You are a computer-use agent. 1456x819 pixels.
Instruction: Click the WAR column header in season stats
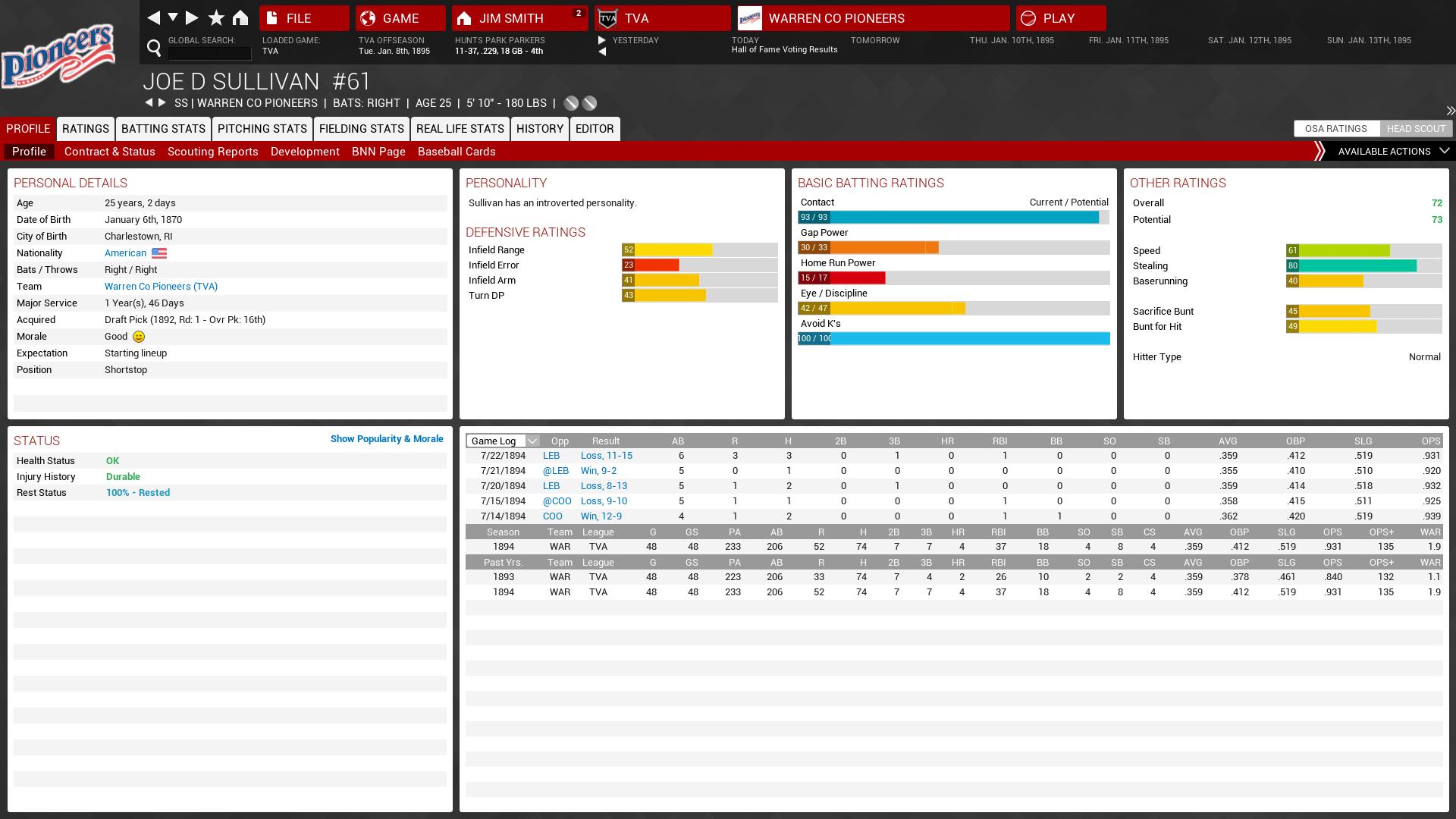coord(1429,532)
